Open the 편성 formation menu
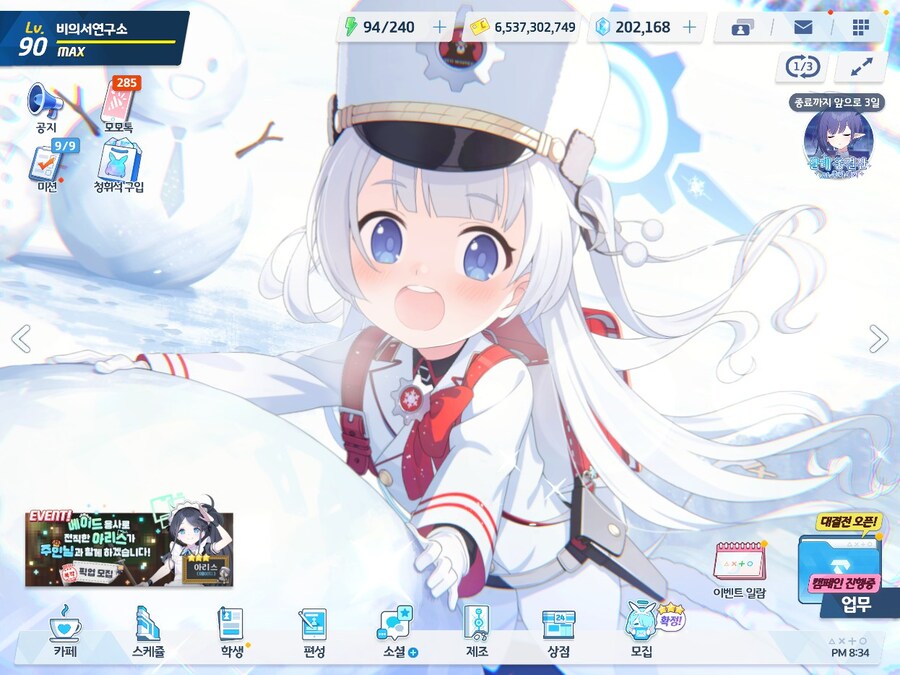Image resolution: width=900 pixels, height=675 pixels. click(x=314, y=631)
